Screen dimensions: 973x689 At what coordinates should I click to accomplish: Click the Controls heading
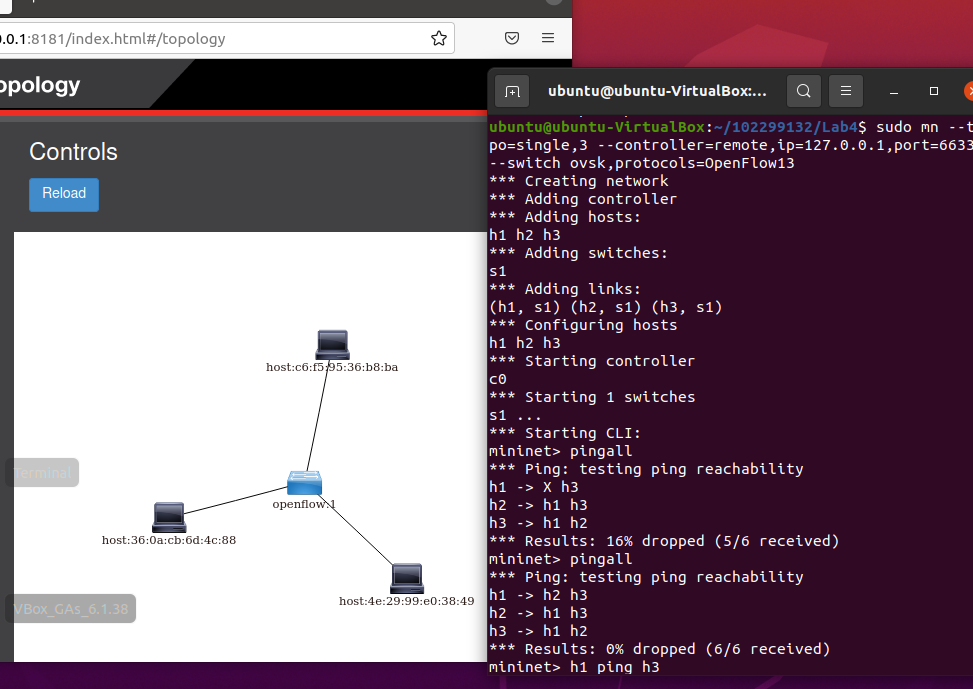(73, 151)
